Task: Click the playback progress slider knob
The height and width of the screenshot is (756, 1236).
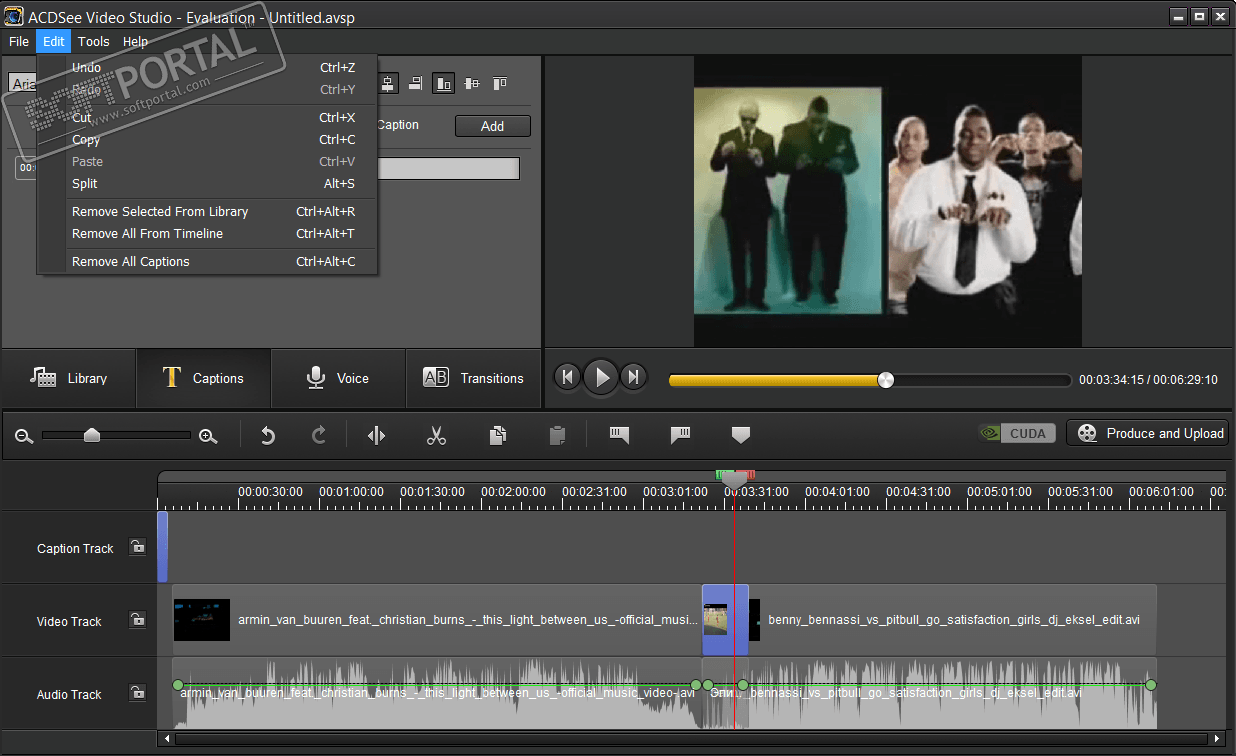Action: click(x=885, y=380)
